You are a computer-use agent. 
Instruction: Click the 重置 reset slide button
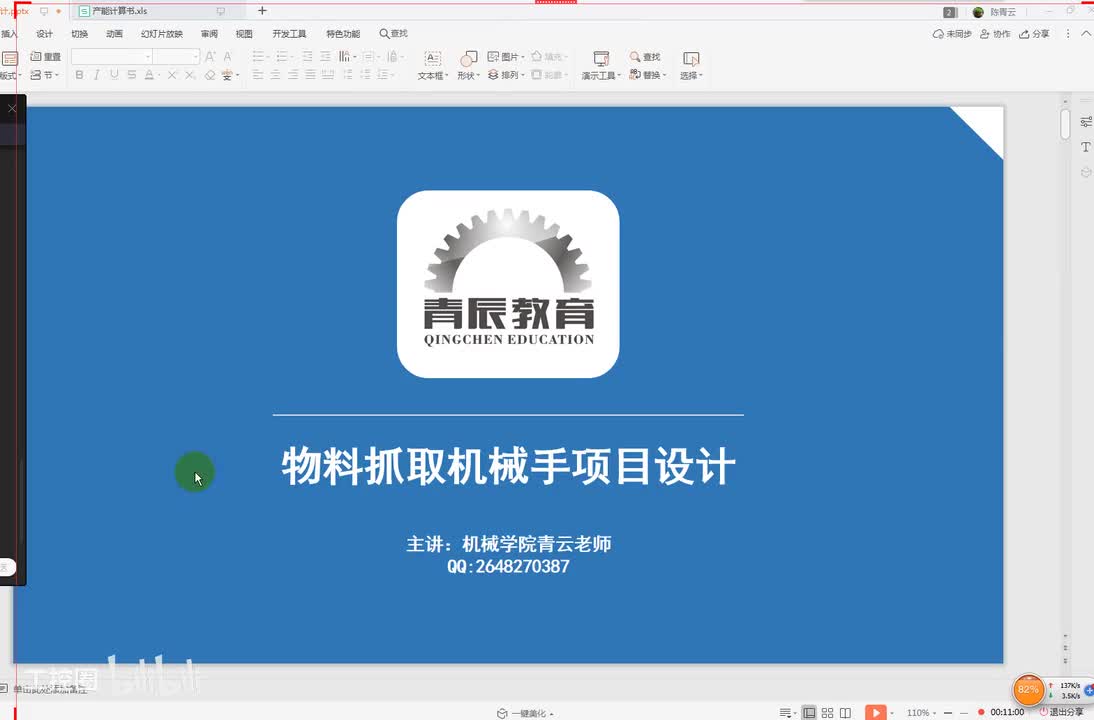point(46,57)
